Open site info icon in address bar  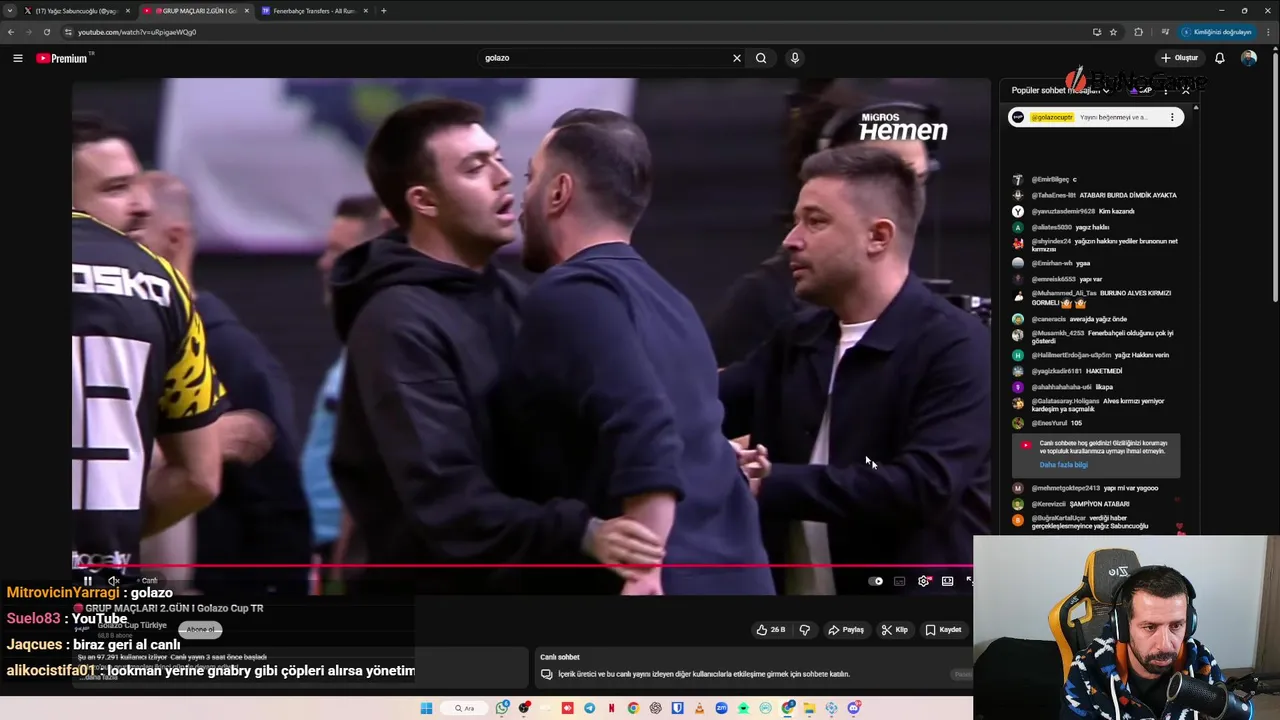point(68,32)
